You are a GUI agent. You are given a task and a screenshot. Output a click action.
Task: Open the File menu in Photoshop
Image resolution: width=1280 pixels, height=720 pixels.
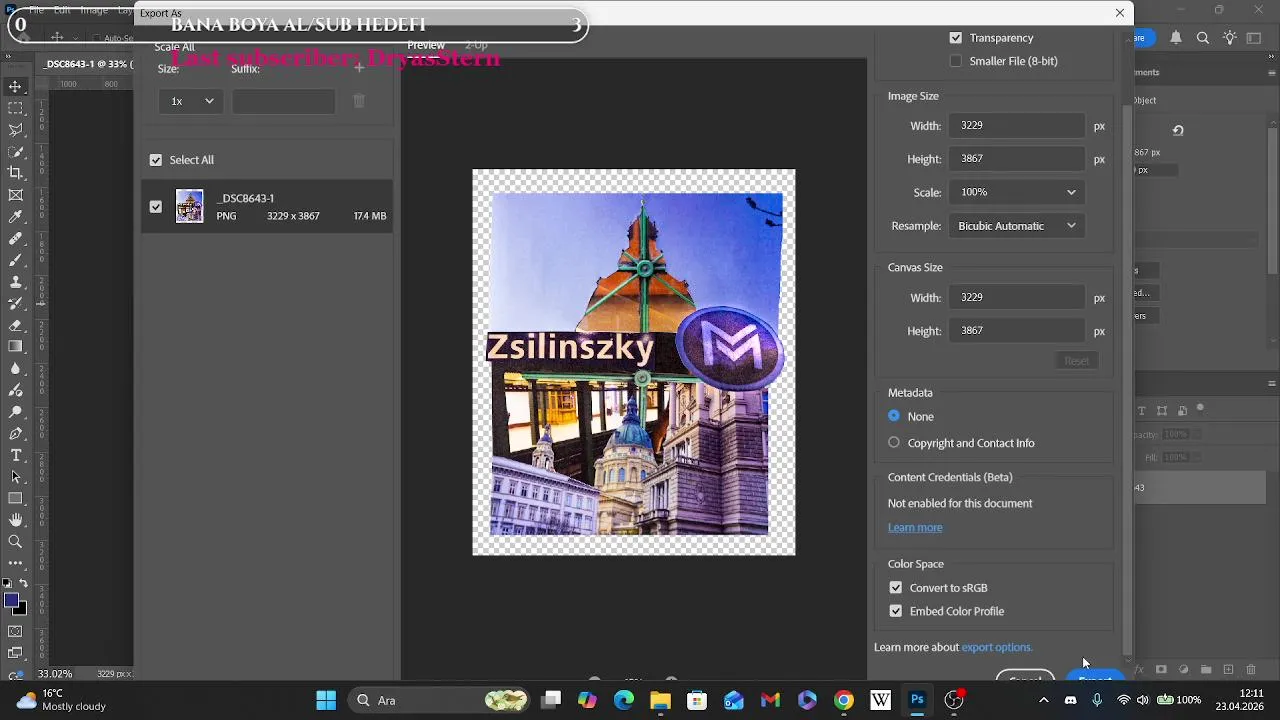(37, 10)
